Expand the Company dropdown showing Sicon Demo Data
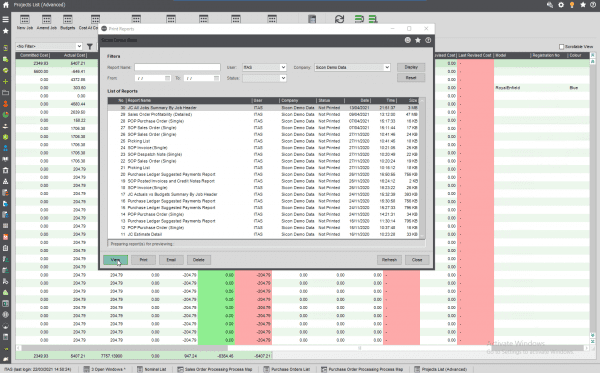Screen dimensions: 600x373 pos(387,67)
